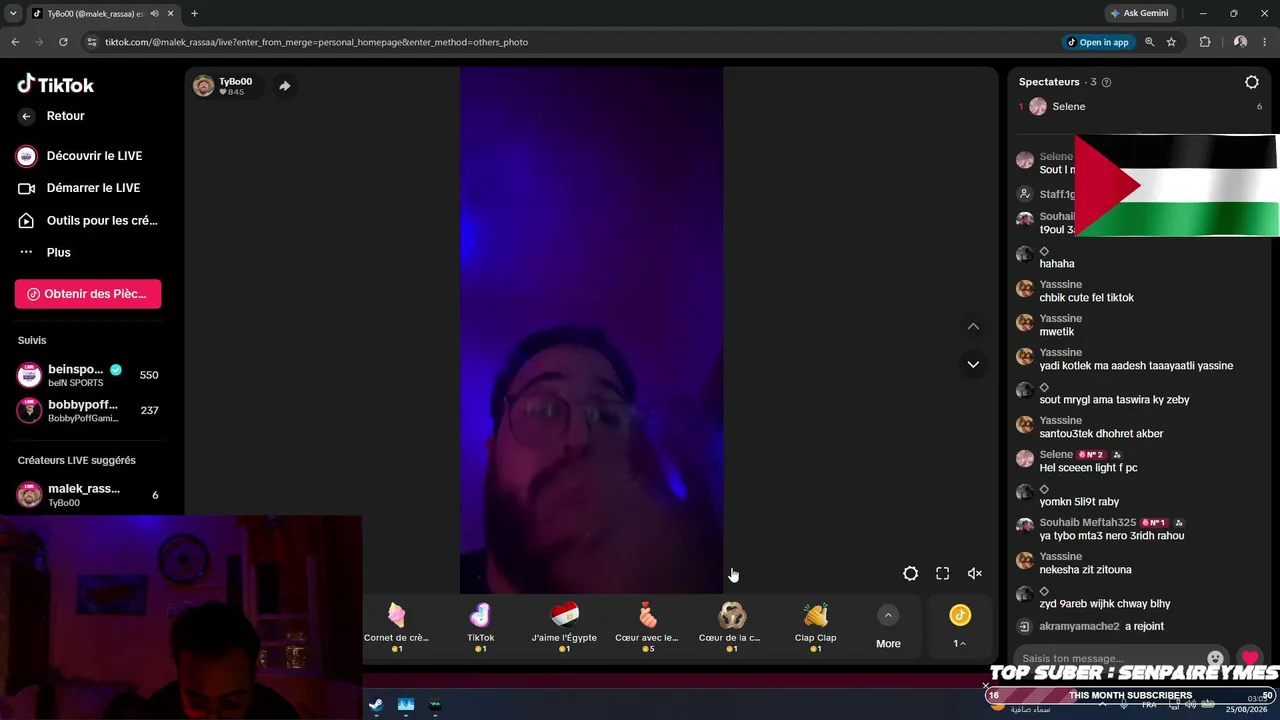Send the Clap Clap gift

[x=815, y=627]
